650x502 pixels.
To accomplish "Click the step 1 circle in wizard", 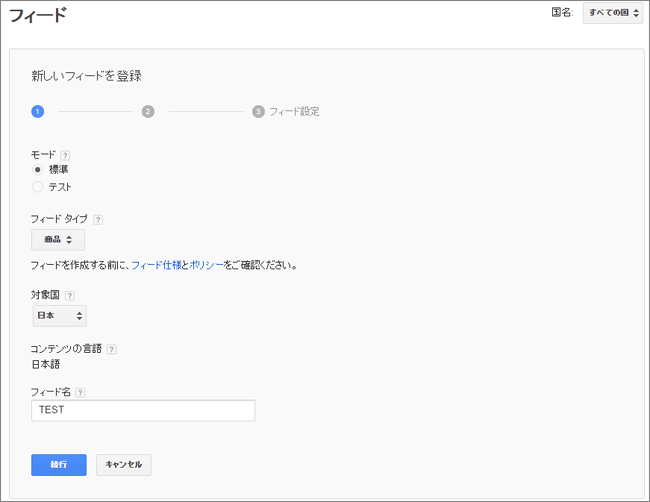I will [x=38, y=112].
